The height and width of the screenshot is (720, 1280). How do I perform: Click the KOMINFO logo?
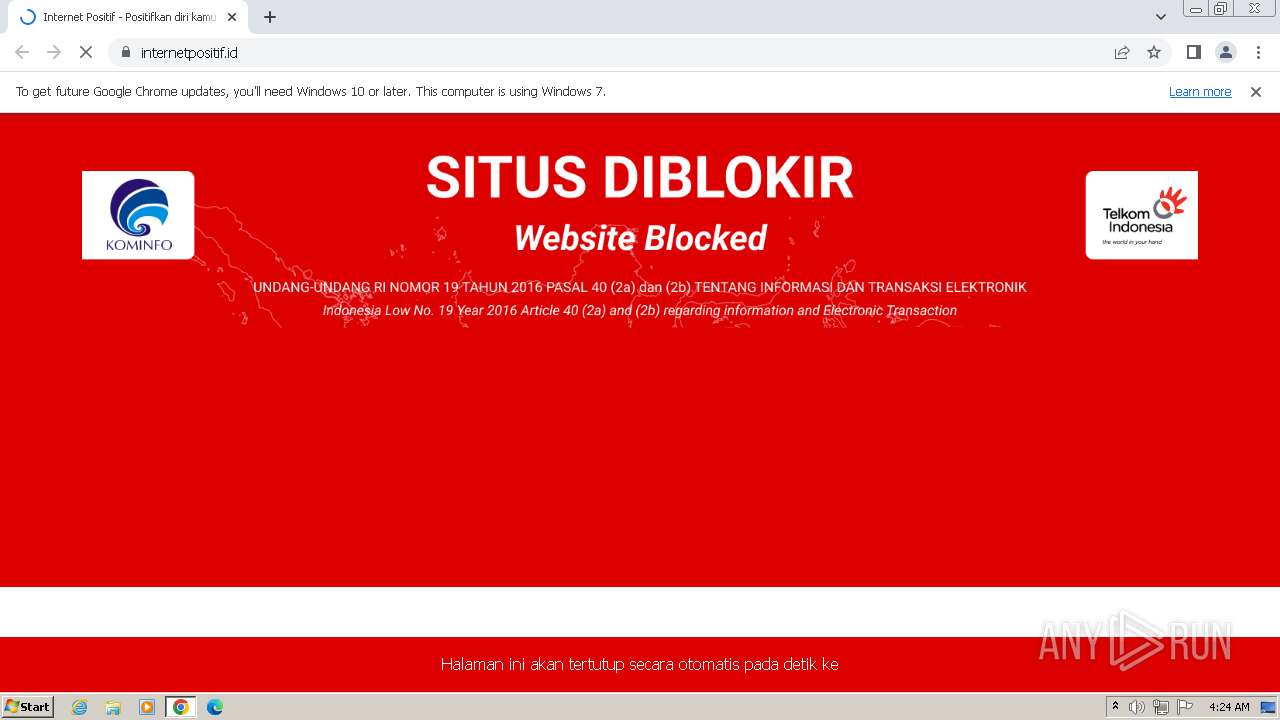(138, 215)
